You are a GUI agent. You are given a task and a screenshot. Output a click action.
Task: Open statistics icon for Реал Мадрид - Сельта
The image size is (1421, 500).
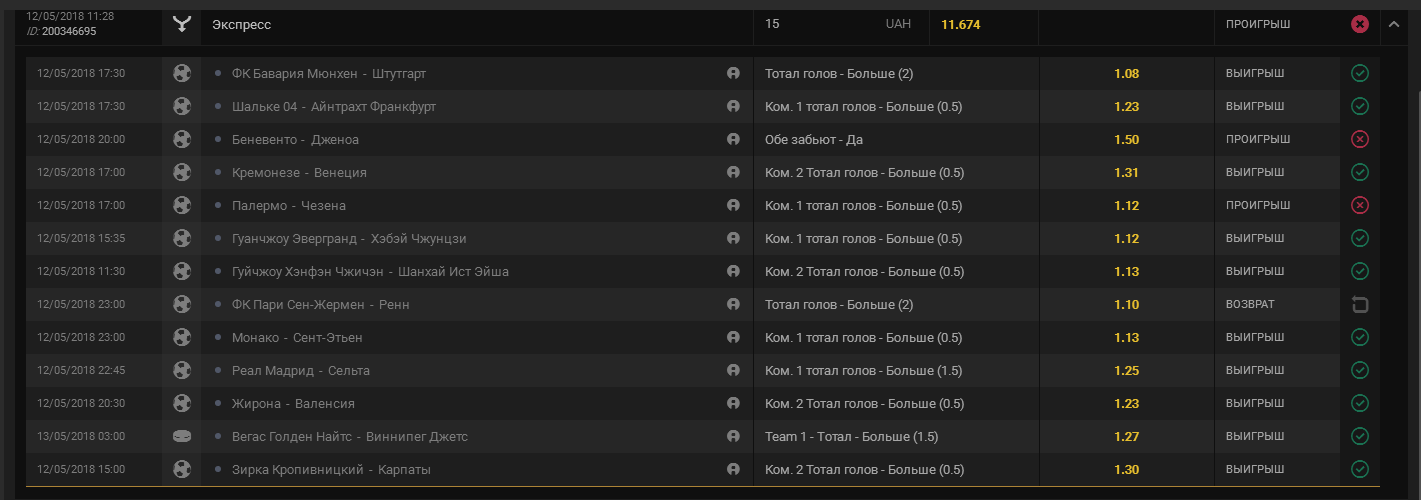coord(733,370)
